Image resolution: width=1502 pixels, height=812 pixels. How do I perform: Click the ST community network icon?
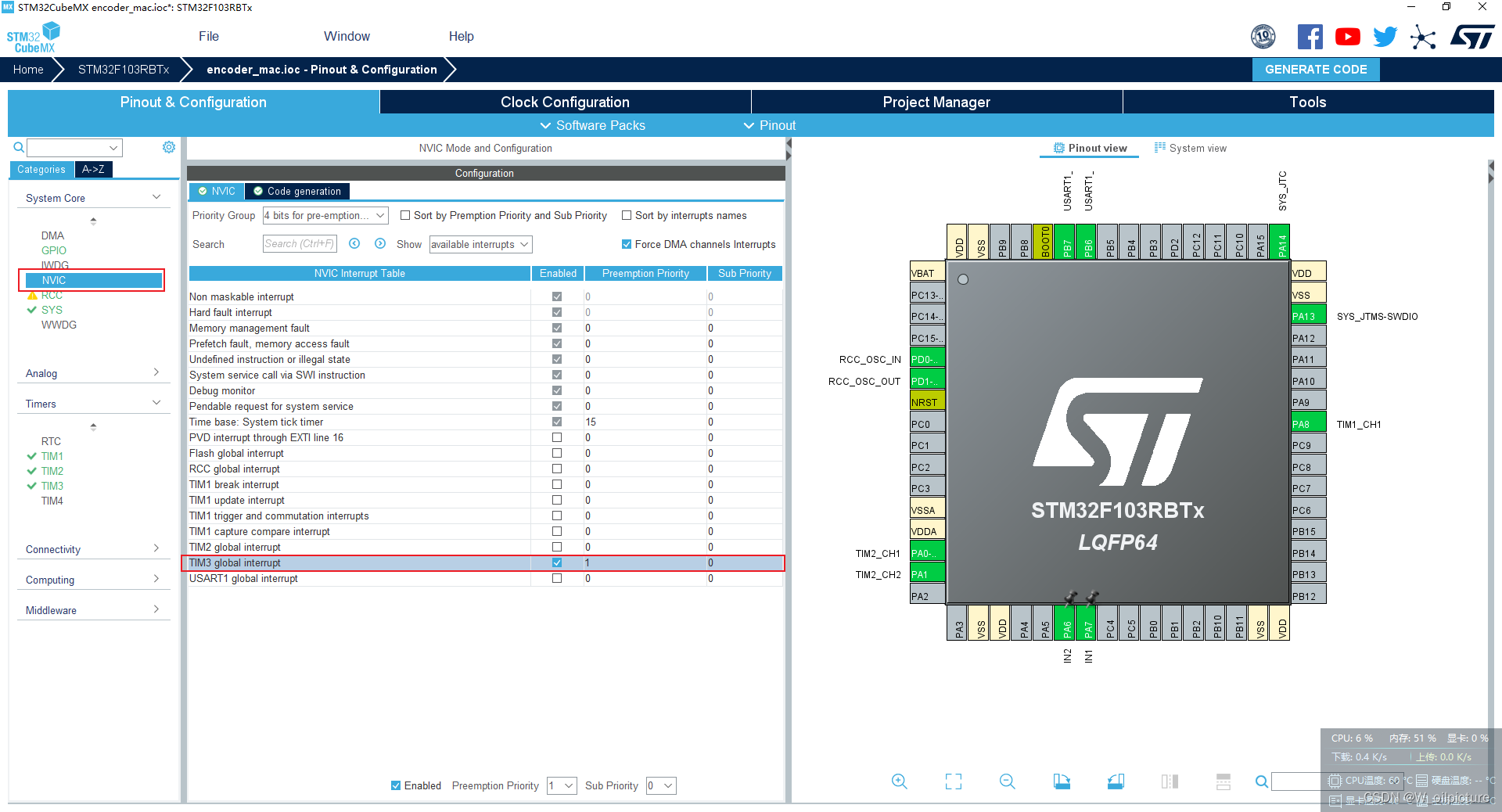pyautogui.click(x=1423, y=37)
